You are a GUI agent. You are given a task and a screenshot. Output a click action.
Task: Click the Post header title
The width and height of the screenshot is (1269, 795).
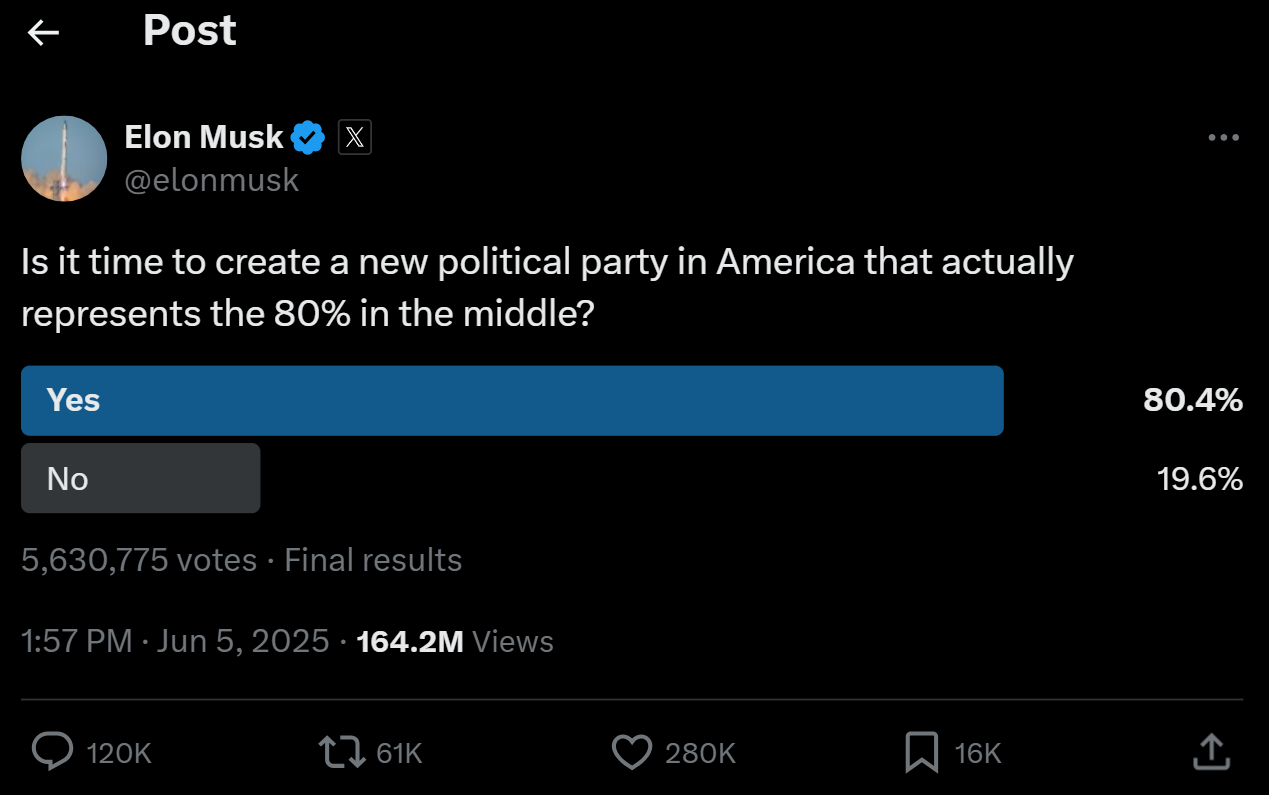click(x=190, y=31)
